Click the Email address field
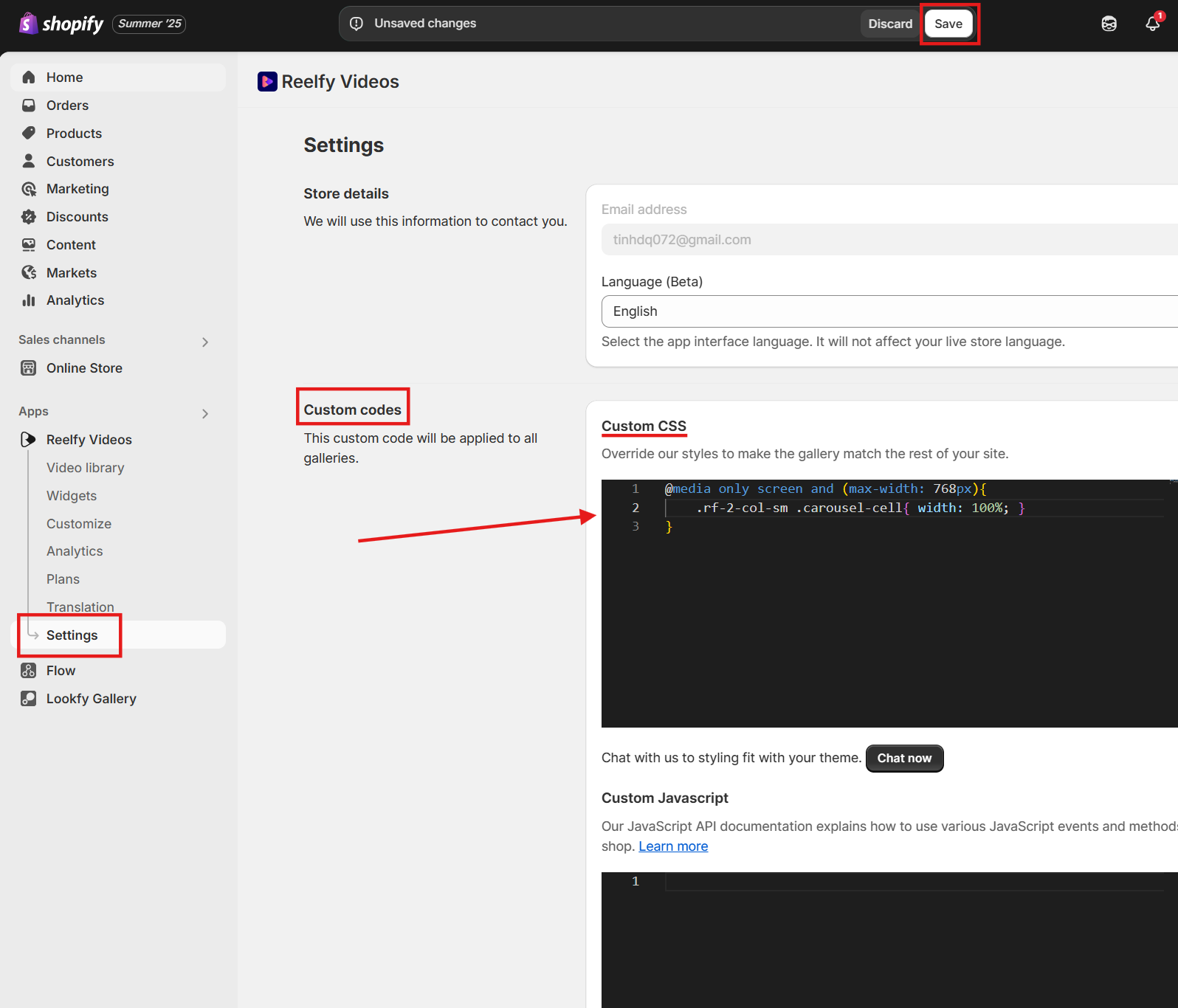This screenshot has width=1178, height=1008. (x=889, y=240)
